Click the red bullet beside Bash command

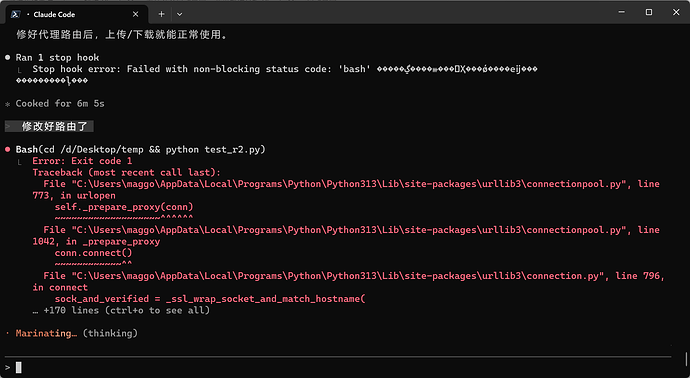point(7,150)
